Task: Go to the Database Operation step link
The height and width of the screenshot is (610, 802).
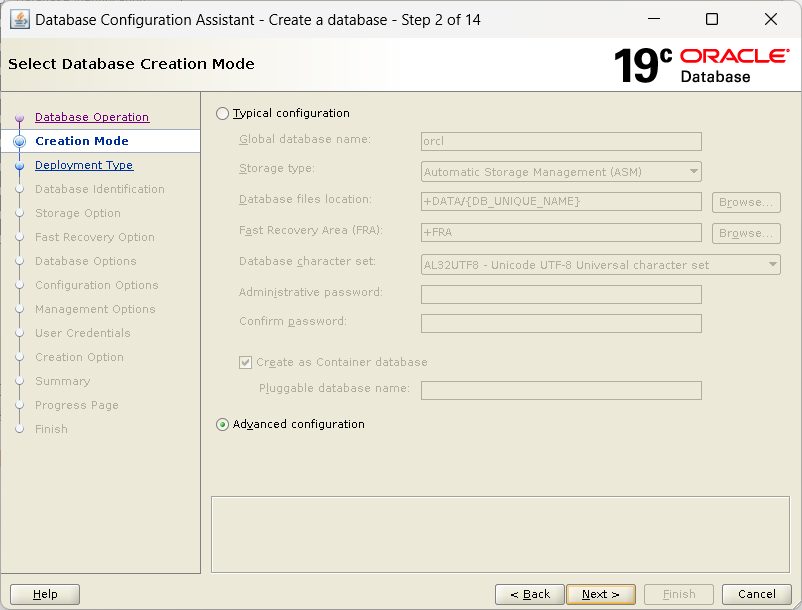Action: [x=92, y=117]
